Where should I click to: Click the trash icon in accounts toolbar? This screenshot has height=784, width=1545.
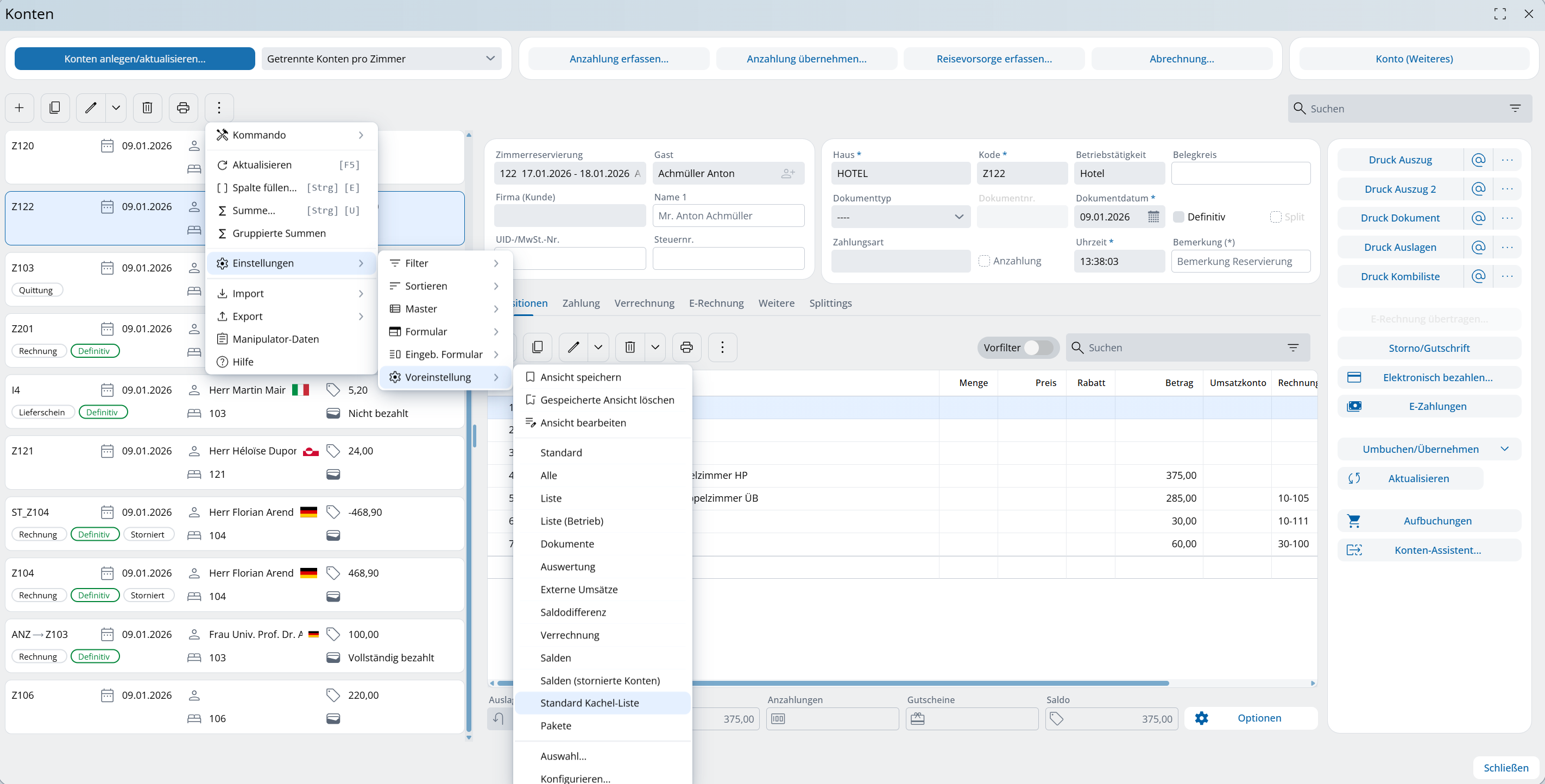(x=147, y=108)
